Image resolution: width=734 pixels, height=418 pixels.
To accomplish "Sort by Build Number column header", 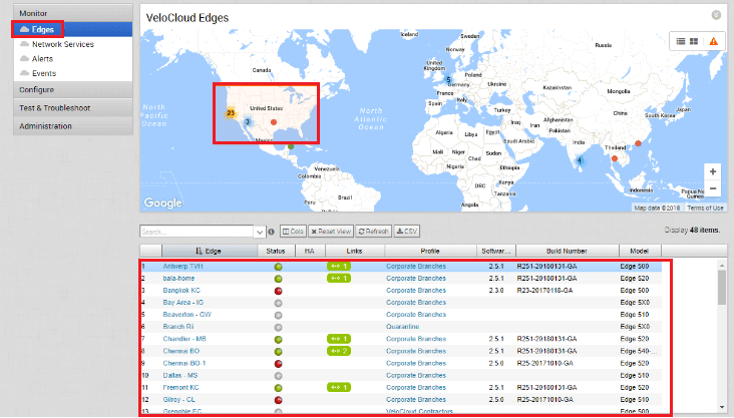I will [566, 251].
